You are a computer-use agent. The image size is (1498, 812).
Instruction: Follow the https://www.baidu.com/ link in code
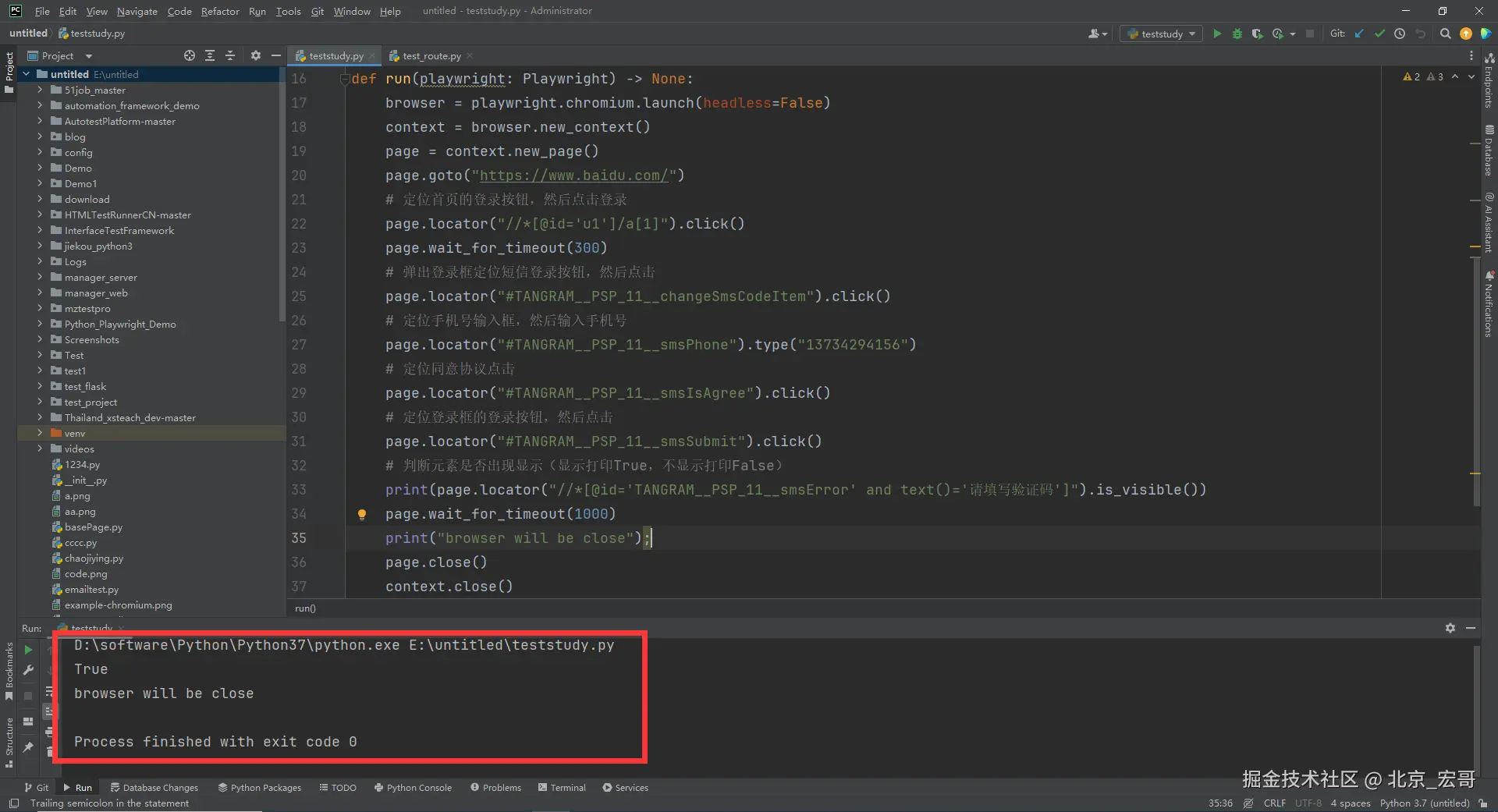[x=573, y=176]
